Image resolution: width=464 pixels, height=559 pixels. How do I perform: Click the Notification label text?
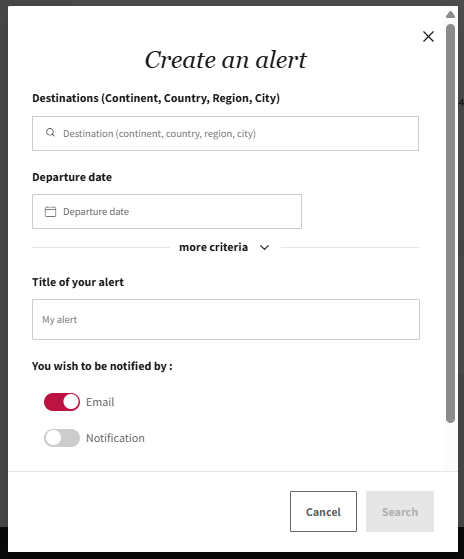pos(115,438)
